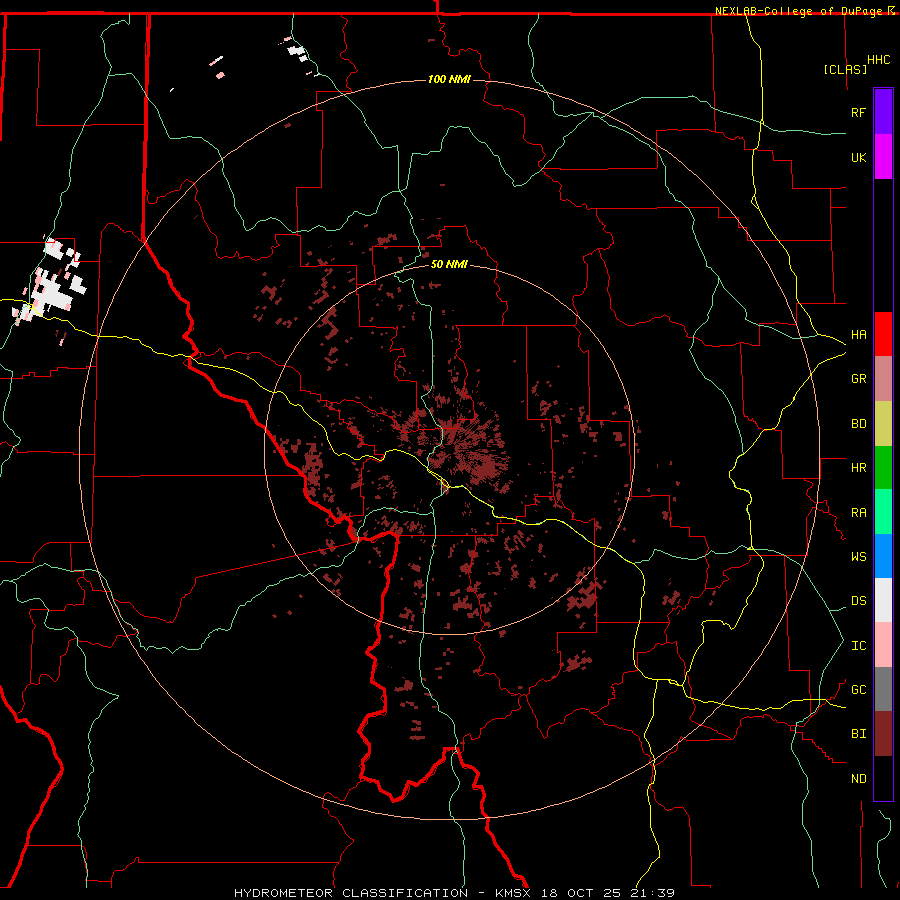Click the ND legend label
This screenshot has width=900, height=900.
[x=858, y=778]
